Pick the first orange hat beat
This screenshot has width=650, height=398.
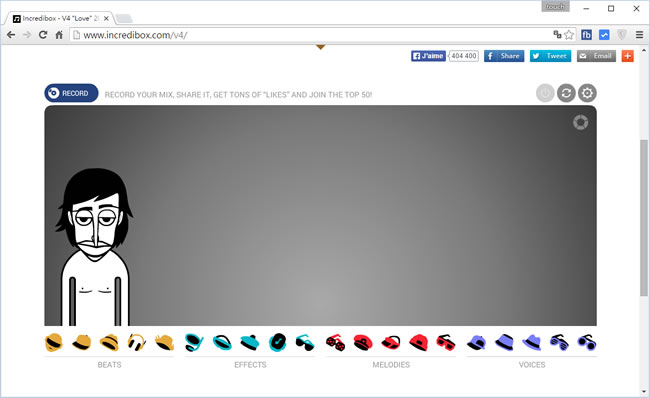tap(54, 342)
